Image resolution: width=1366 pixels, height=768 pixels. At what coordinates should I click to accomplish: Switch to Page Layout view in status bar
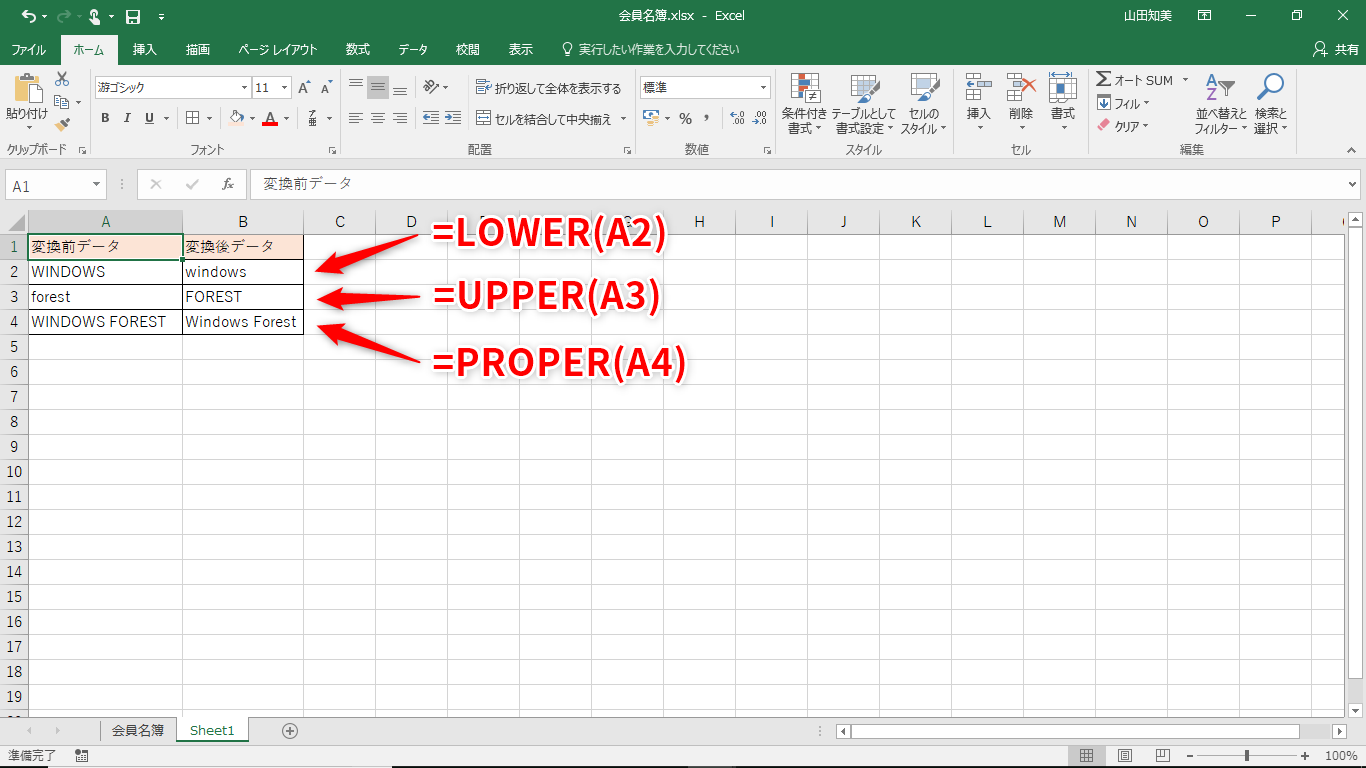click(x=1125, y=756)
